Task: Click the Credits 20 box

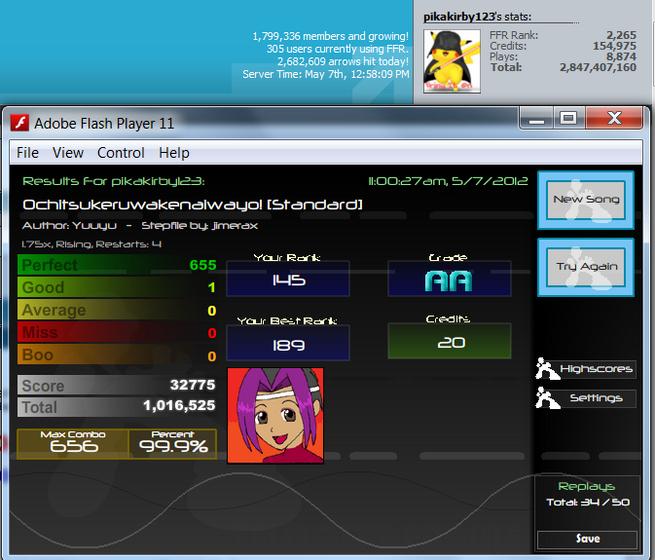Action: tap(449, 341)
